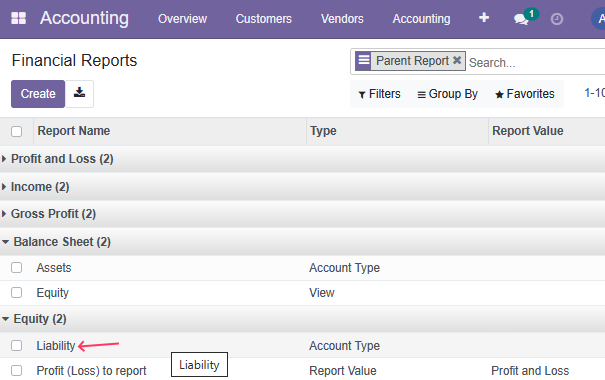Open the activities clock icon
605x380 pixels.
(556, 19)
